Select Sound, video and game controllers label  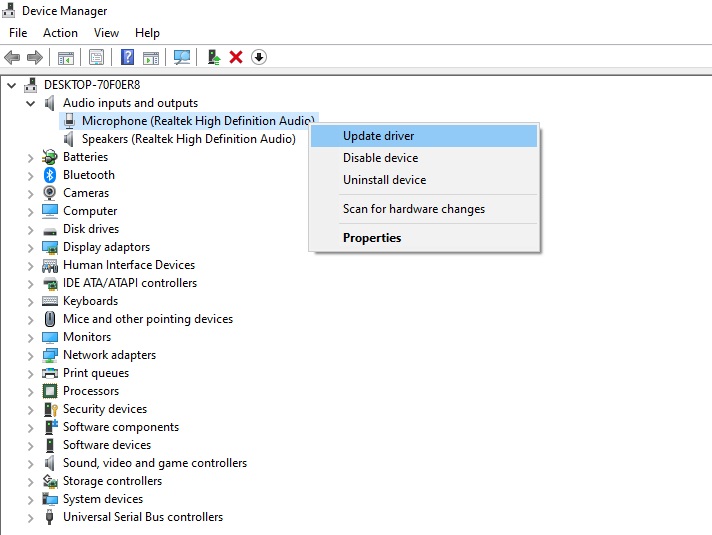[x=155, y=463]
